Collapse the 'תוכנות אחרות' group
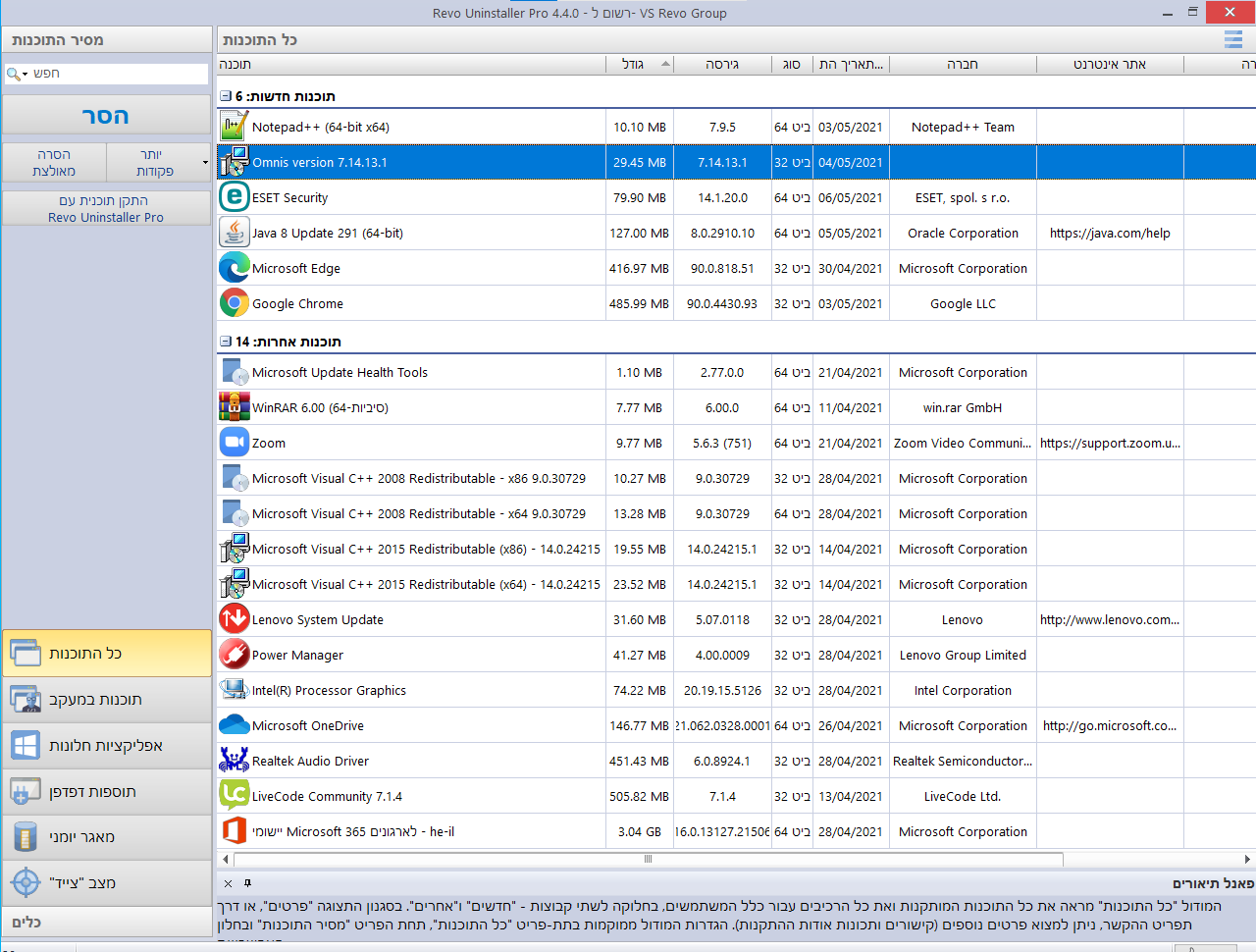Viewport: 1256px width, 952px height. tap(226, 342)
